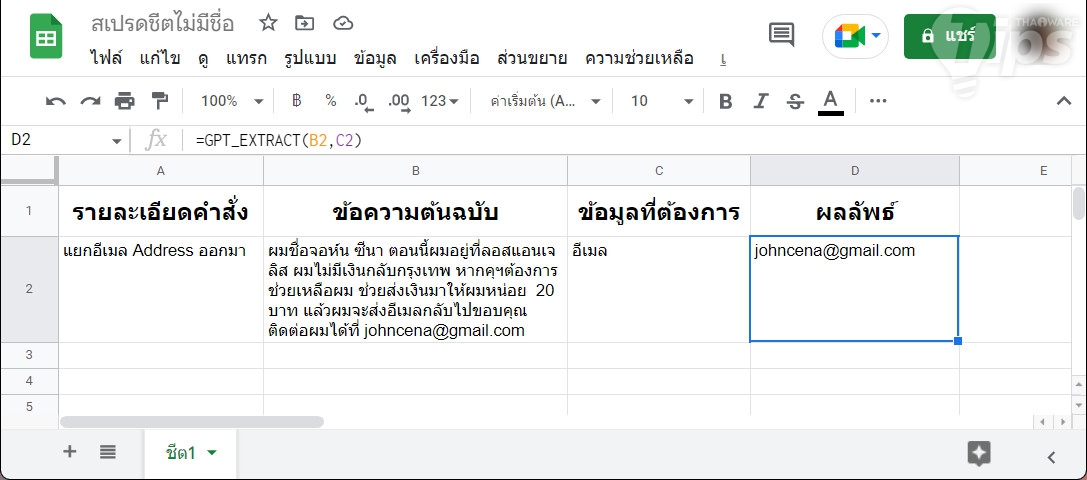
Task: Open the all sheets list
Action: pyautogui.click(x=107, y=452)
